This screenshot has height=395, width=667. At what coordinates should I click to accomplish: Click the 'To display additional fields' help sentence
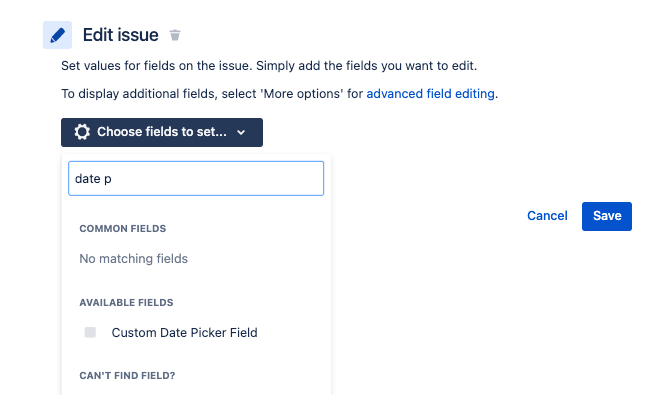[279, 94]
